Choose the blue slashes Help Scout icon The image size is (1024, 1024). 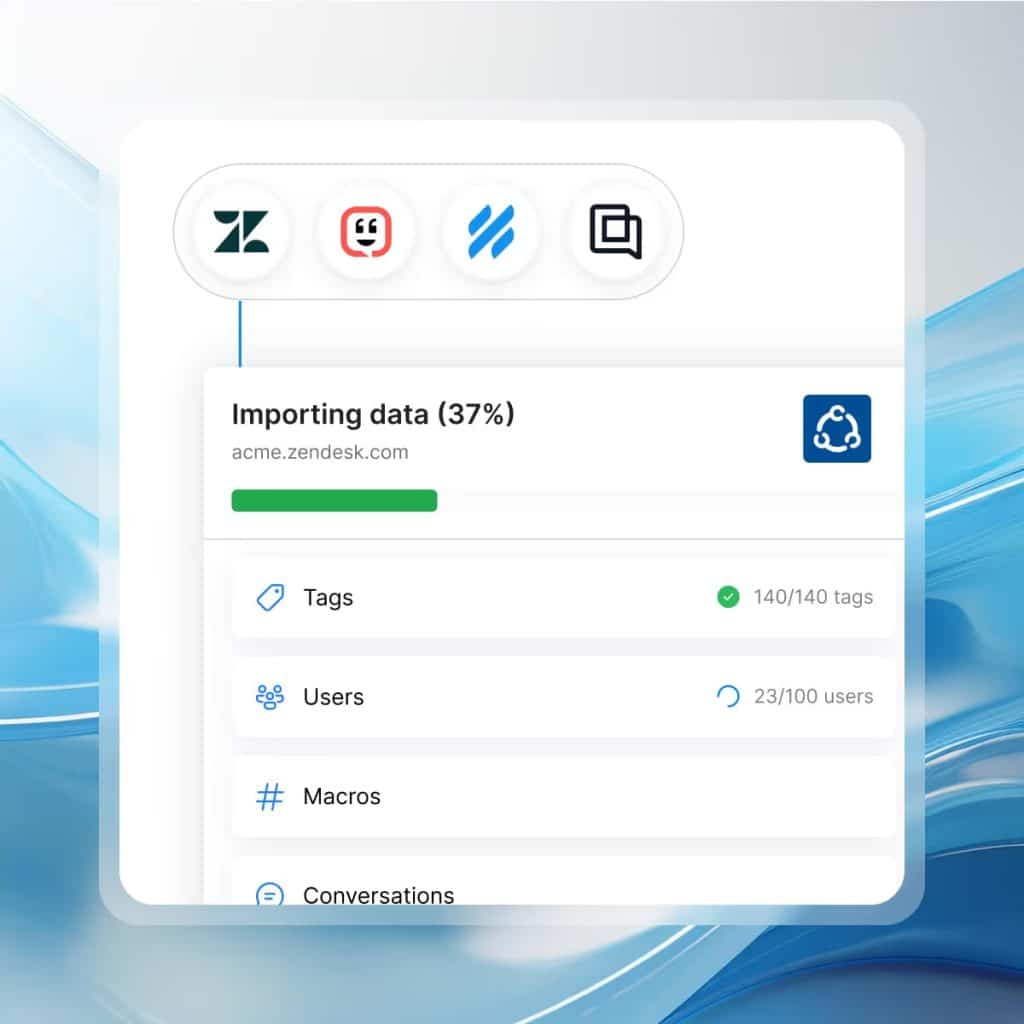[x=490, y=232]
